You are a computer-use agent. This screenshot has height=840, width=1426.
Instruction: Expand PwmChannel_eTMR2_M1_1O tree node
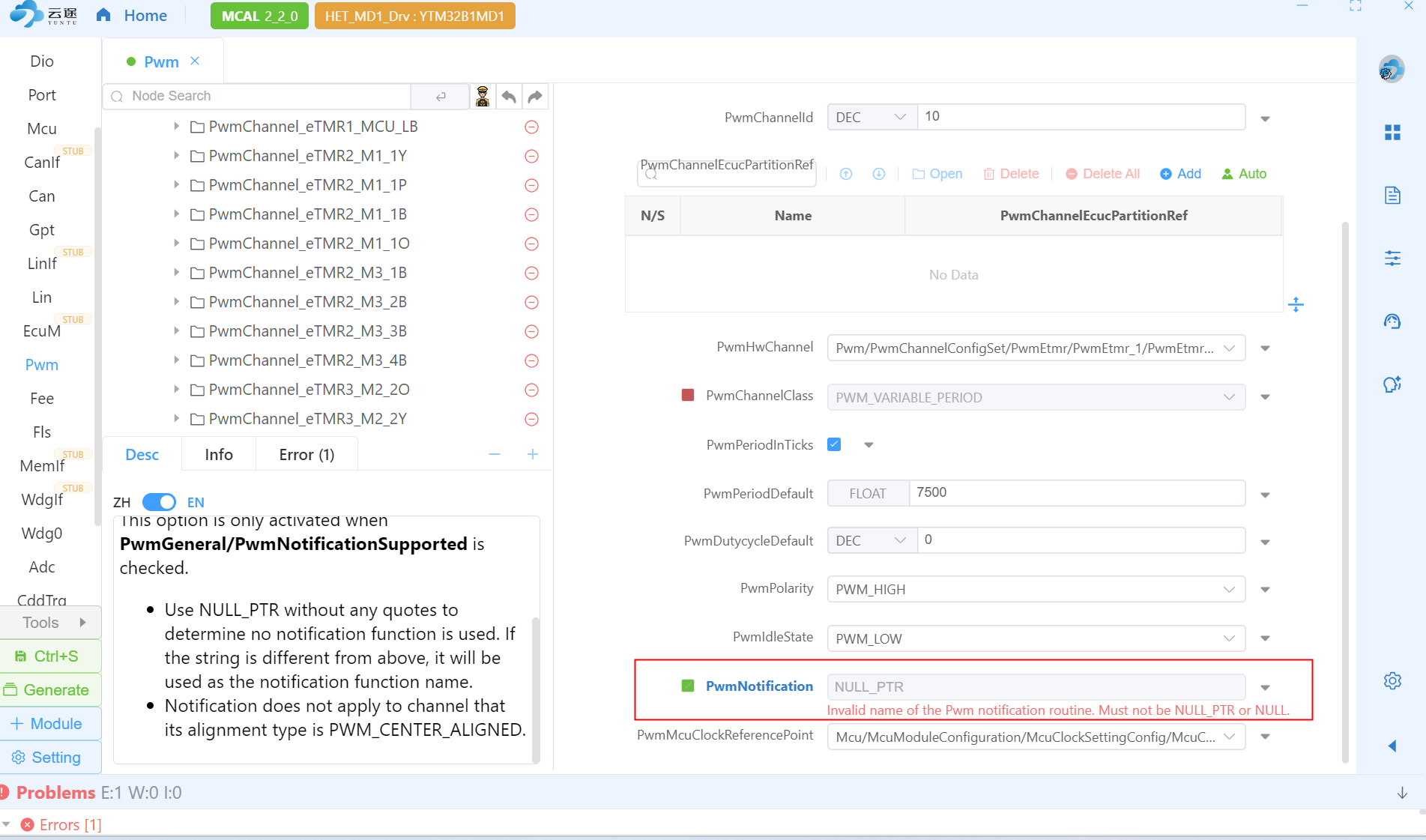(176, 243)
